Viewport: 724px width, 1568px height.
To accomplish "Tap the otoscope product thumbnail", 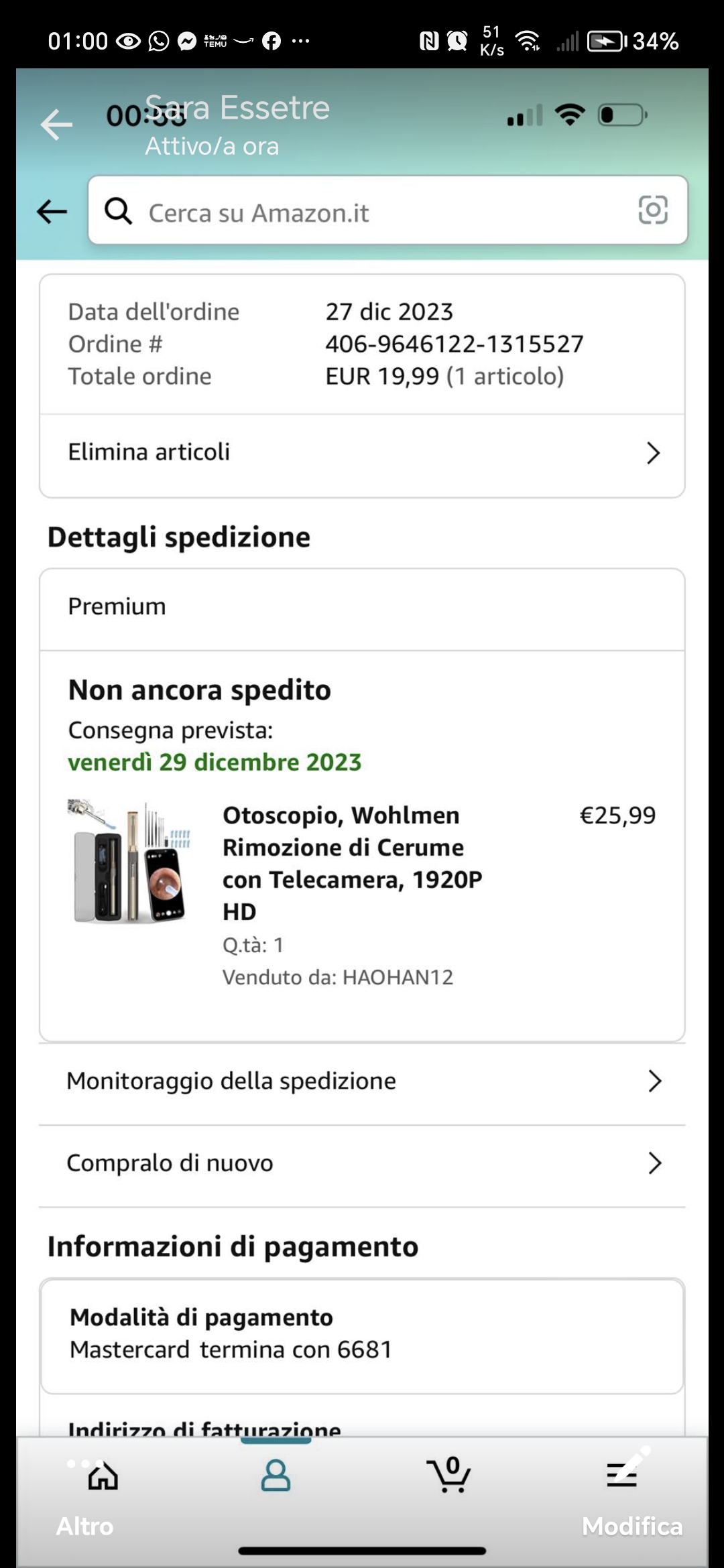I will 130,862.
